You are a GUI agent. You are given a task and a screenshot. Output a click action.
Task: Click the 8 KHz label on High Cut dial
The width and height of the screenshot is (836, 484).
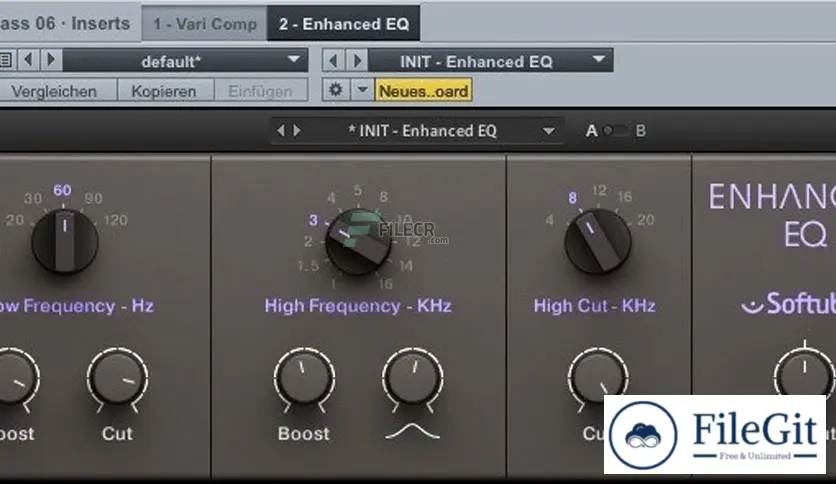573,198
